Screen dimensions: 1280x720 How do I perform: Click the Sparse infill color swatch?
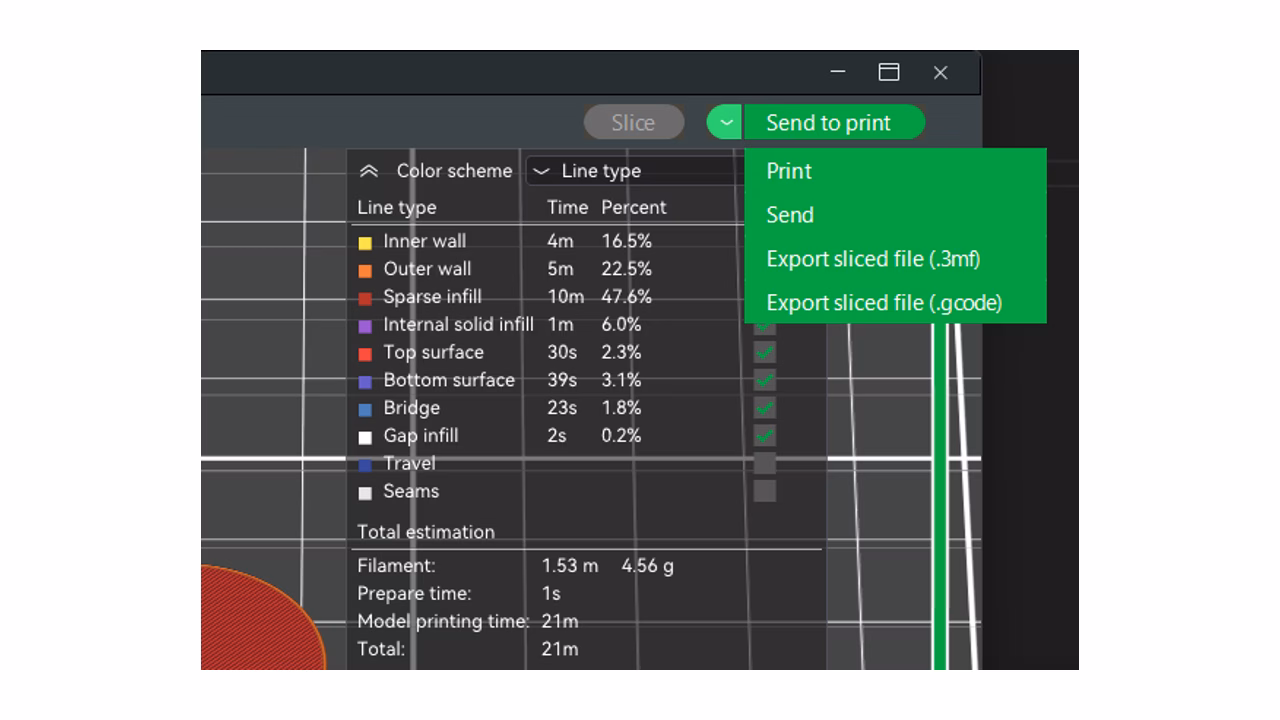pos(365,298)
